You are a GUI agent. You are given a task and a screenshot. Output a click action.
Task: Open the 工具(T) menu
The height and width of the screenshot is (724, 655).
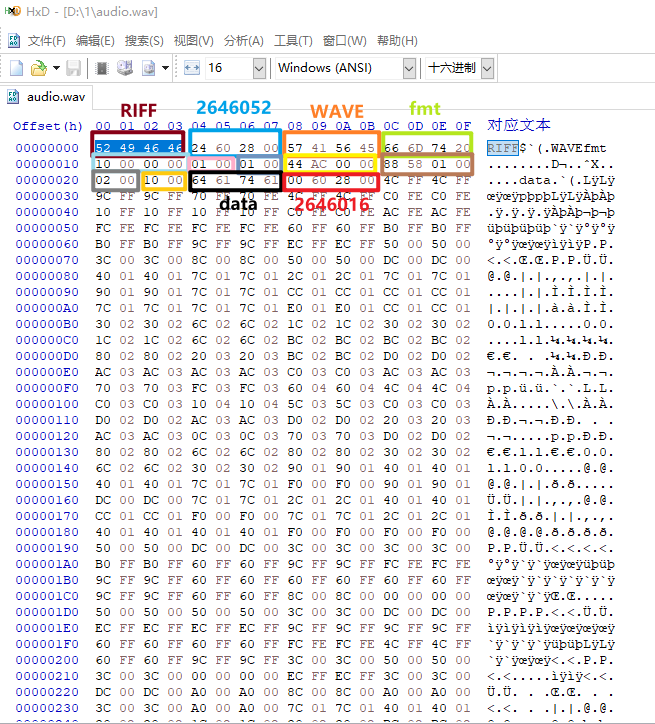293,41
